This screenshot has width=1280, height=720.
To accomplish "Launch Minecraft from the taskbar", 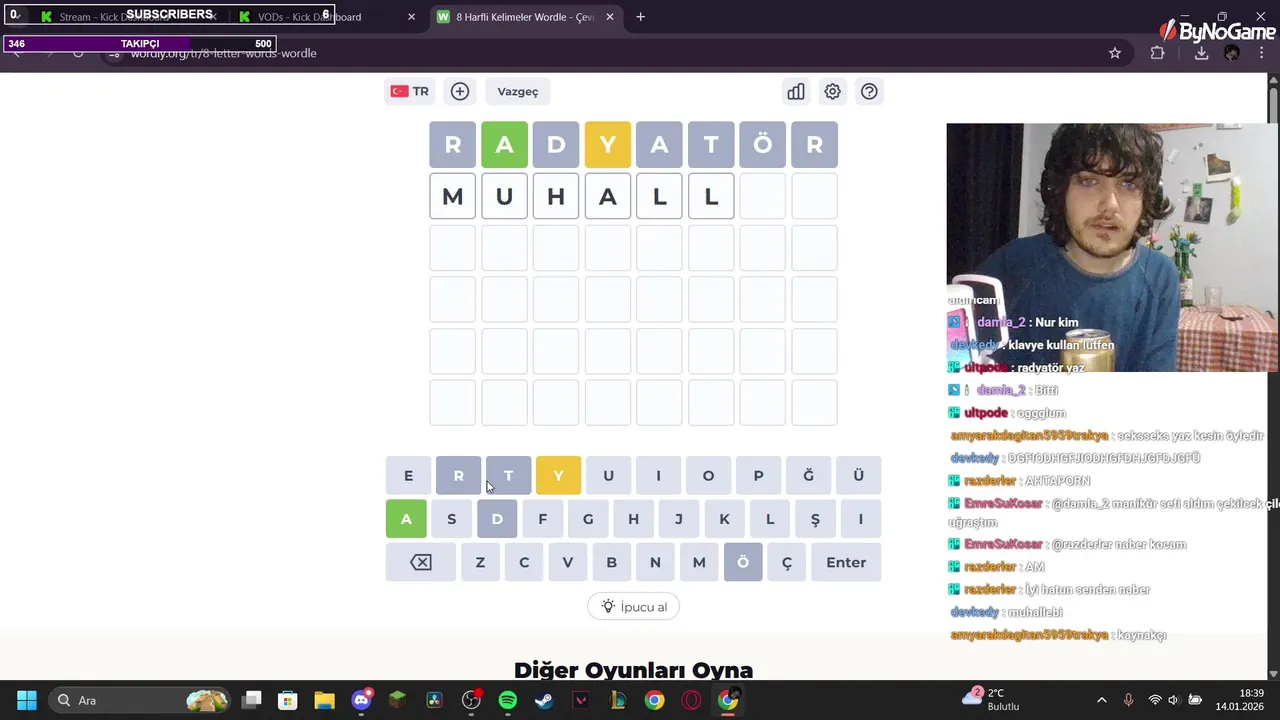I will tap(397, 700).
